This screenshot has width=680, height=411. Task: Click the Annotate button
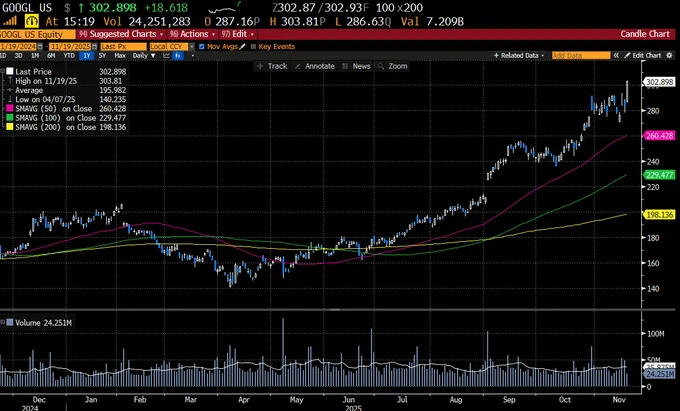(x=314, y=66)
